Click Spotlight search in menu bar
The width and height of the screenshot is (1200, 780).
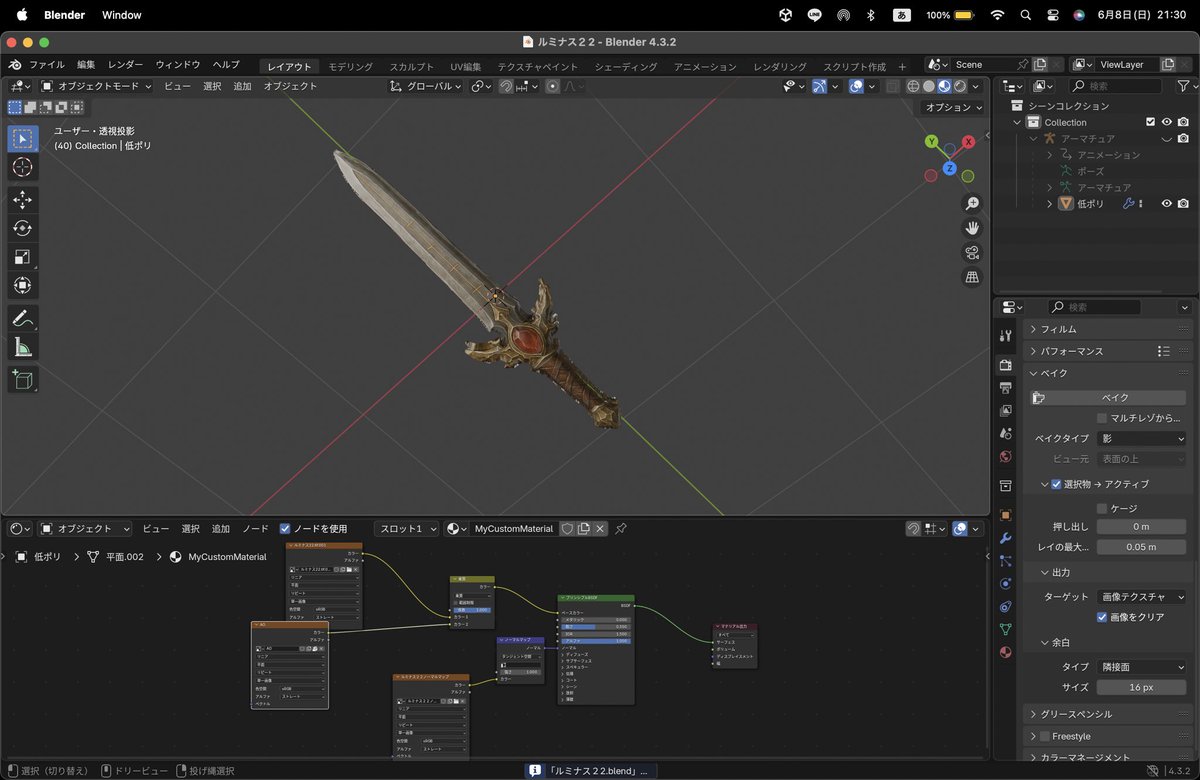1025,15
